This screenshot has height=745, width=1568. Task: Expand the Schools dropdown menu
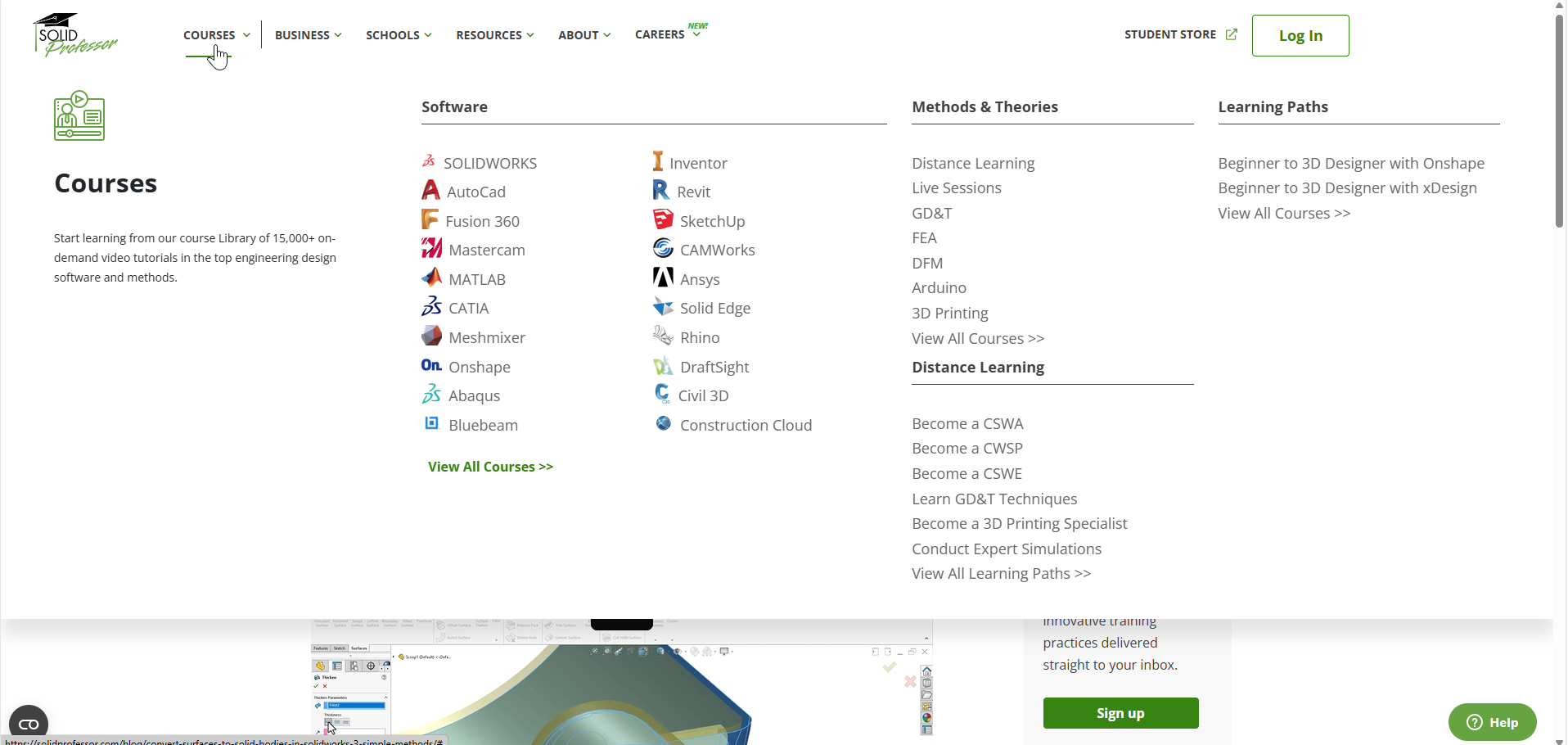tap(398, 35)
